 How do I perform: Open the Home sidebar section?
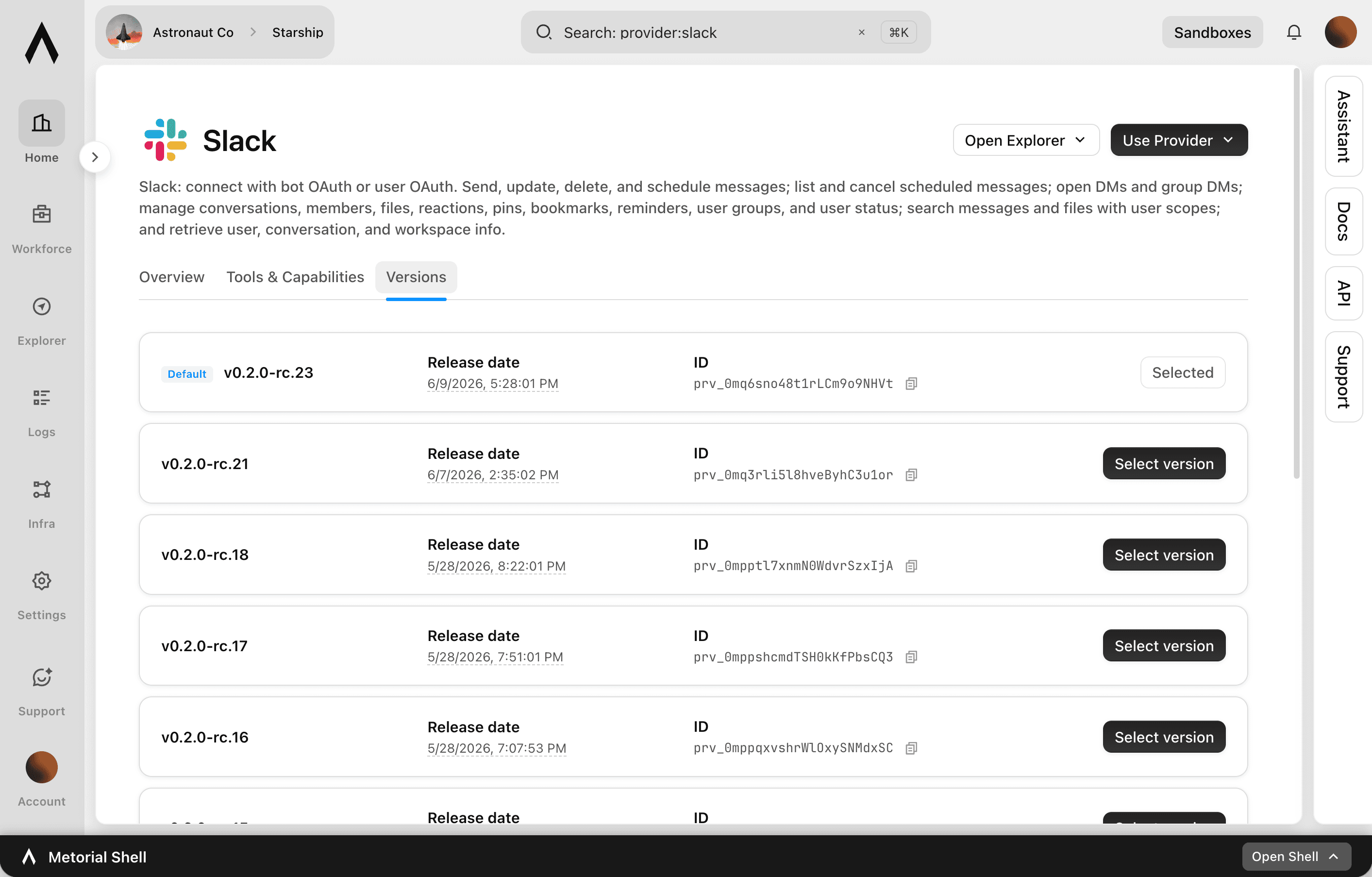tap(42, 132)
